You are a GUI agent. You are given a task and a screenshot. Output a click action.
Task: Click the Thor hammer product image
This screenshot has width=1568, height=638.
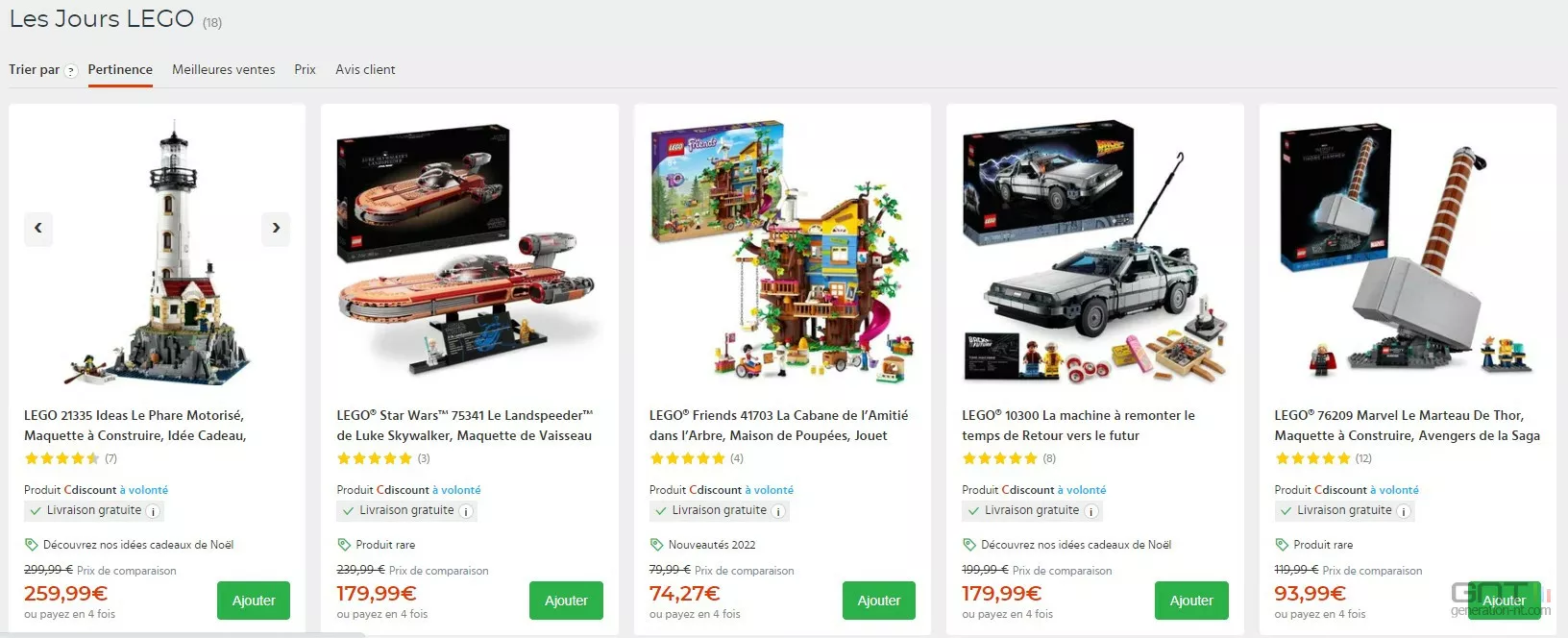point(1408,250)
